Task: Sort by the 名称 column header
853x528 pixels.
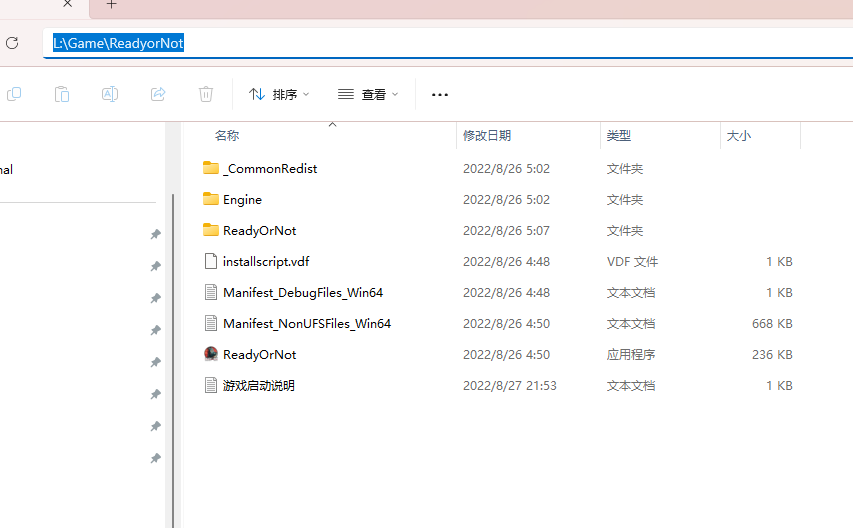Action: tap(227, 136)
